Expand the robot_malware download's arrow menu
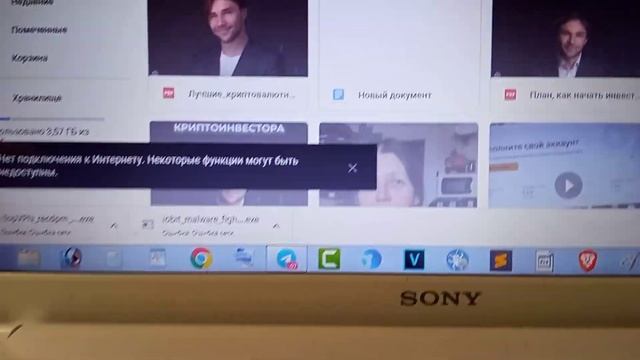Screen dimensions: 640x360 click(x=276, y=225)
